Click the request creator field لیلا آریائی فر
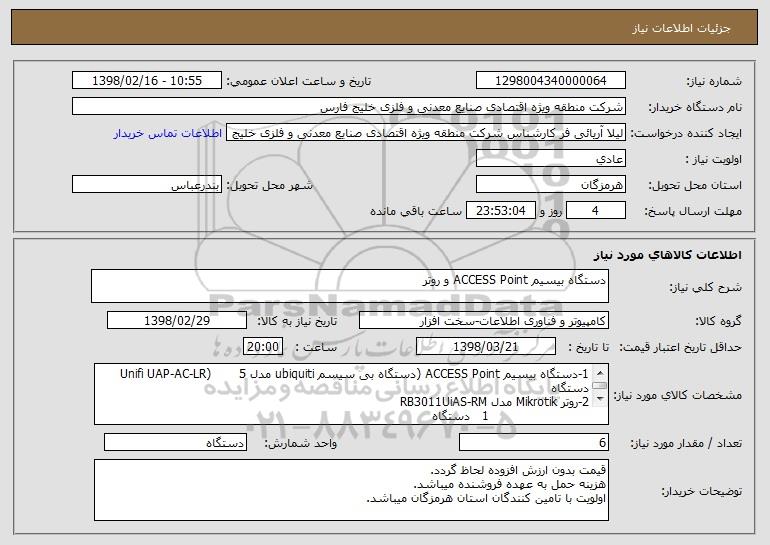Screen dimensions: 770x545 [x=426, y=133]
